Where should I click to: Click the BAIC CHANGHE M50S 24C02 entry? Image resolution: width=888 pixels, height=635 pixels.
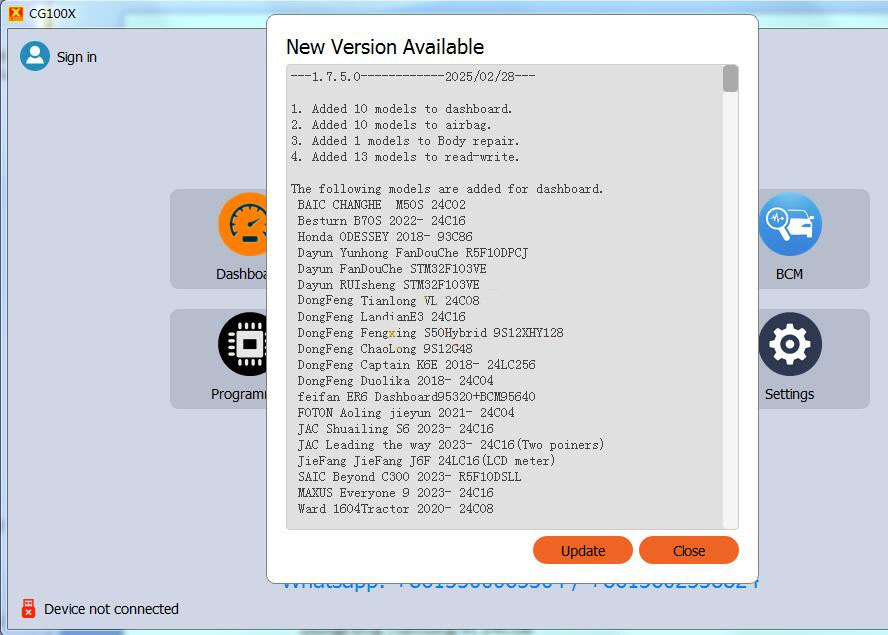382,204
